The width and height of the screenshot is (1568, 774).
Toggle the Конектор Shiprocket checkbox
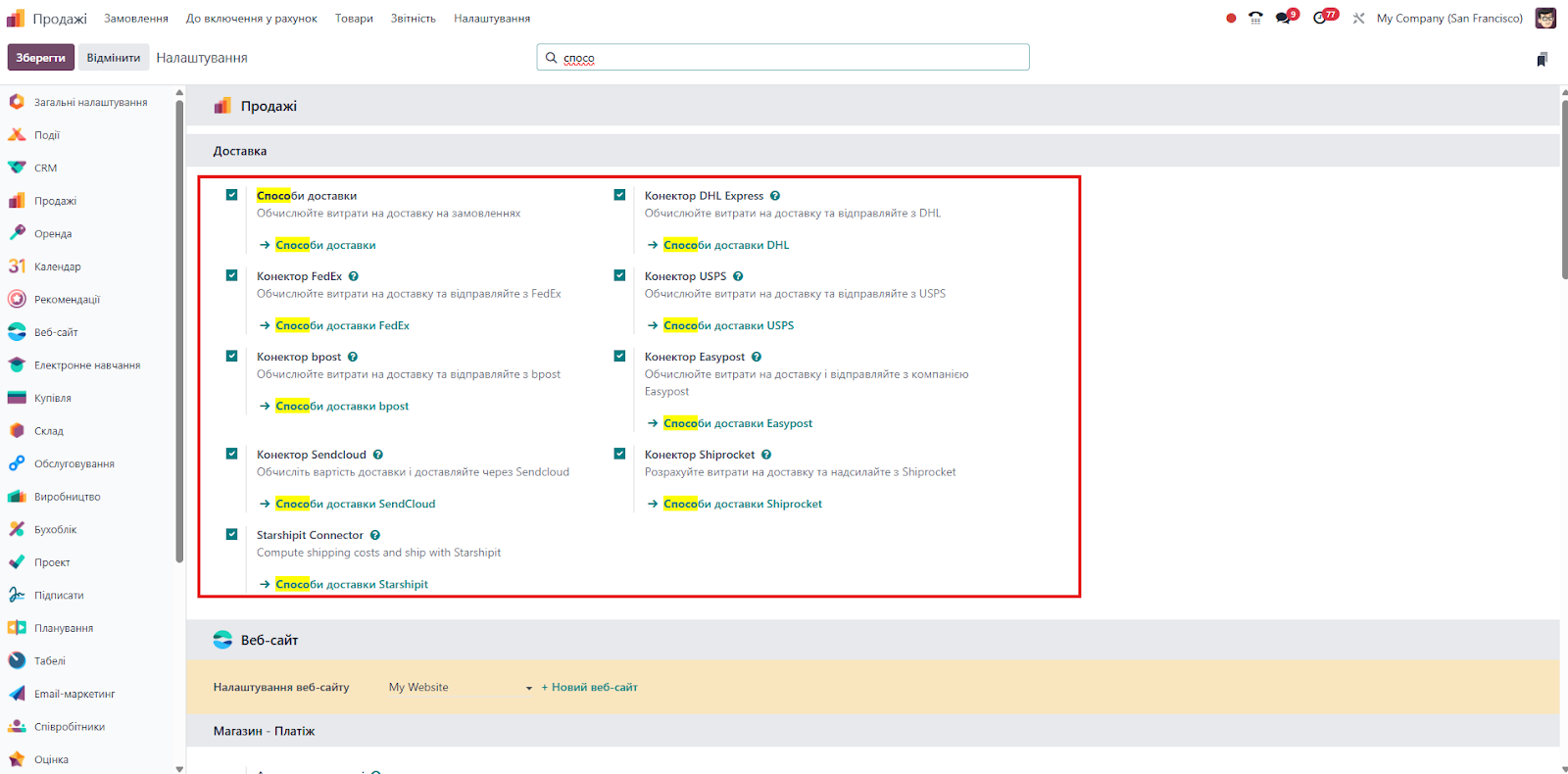pyautogui.click(x=620, y=454)
